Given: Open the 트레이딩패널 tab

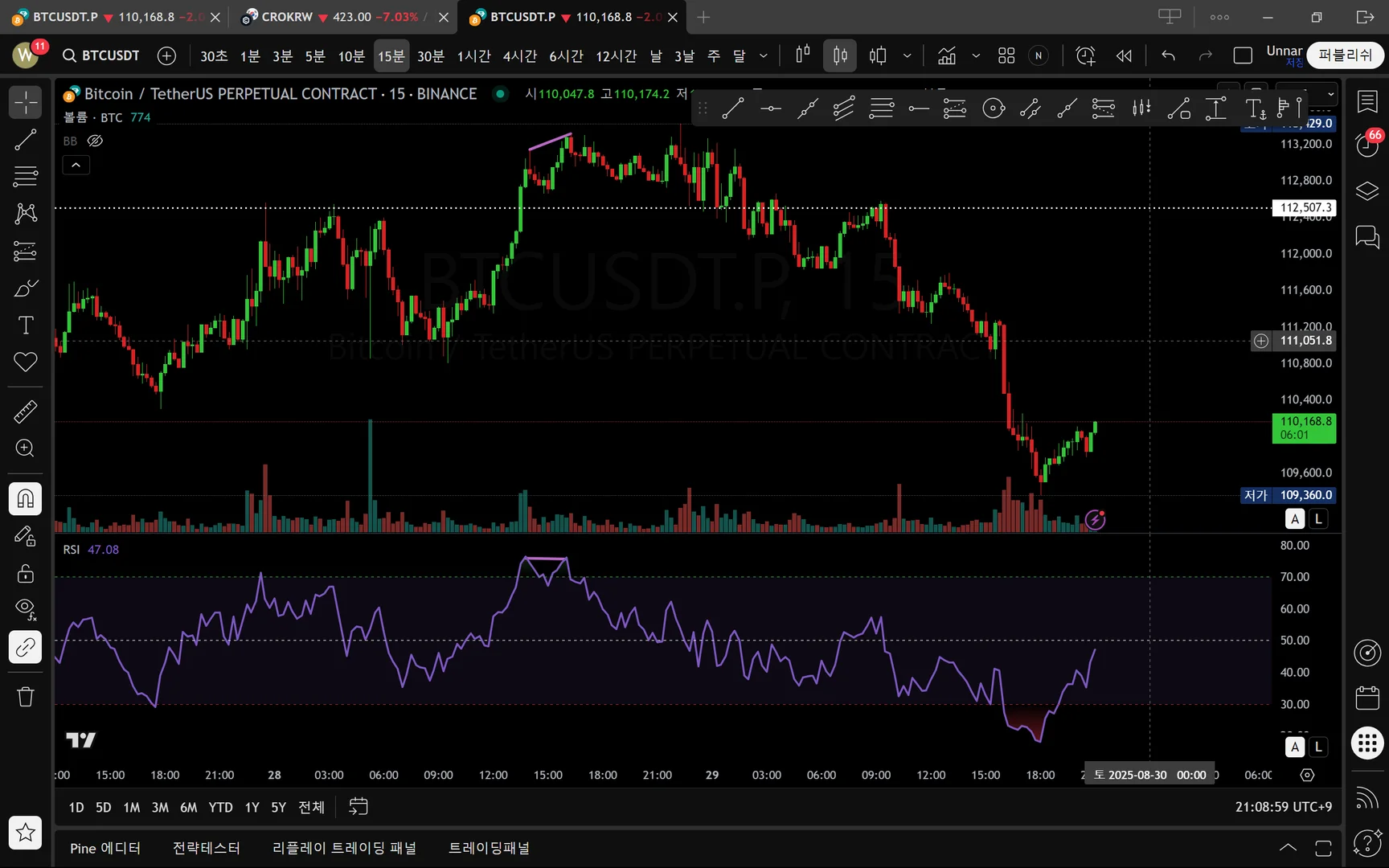Looking at the screenshot, I should click(x=489, y=848).
